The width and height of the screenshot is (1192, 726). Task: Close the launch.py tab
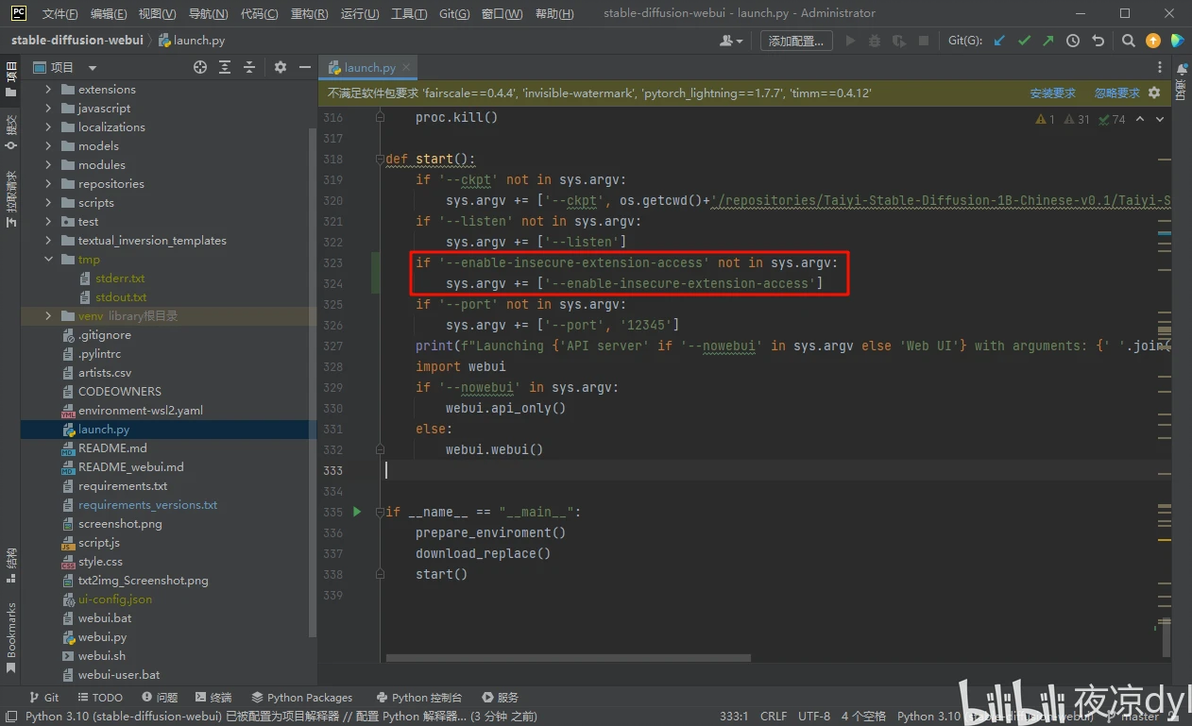click(406, 67)
